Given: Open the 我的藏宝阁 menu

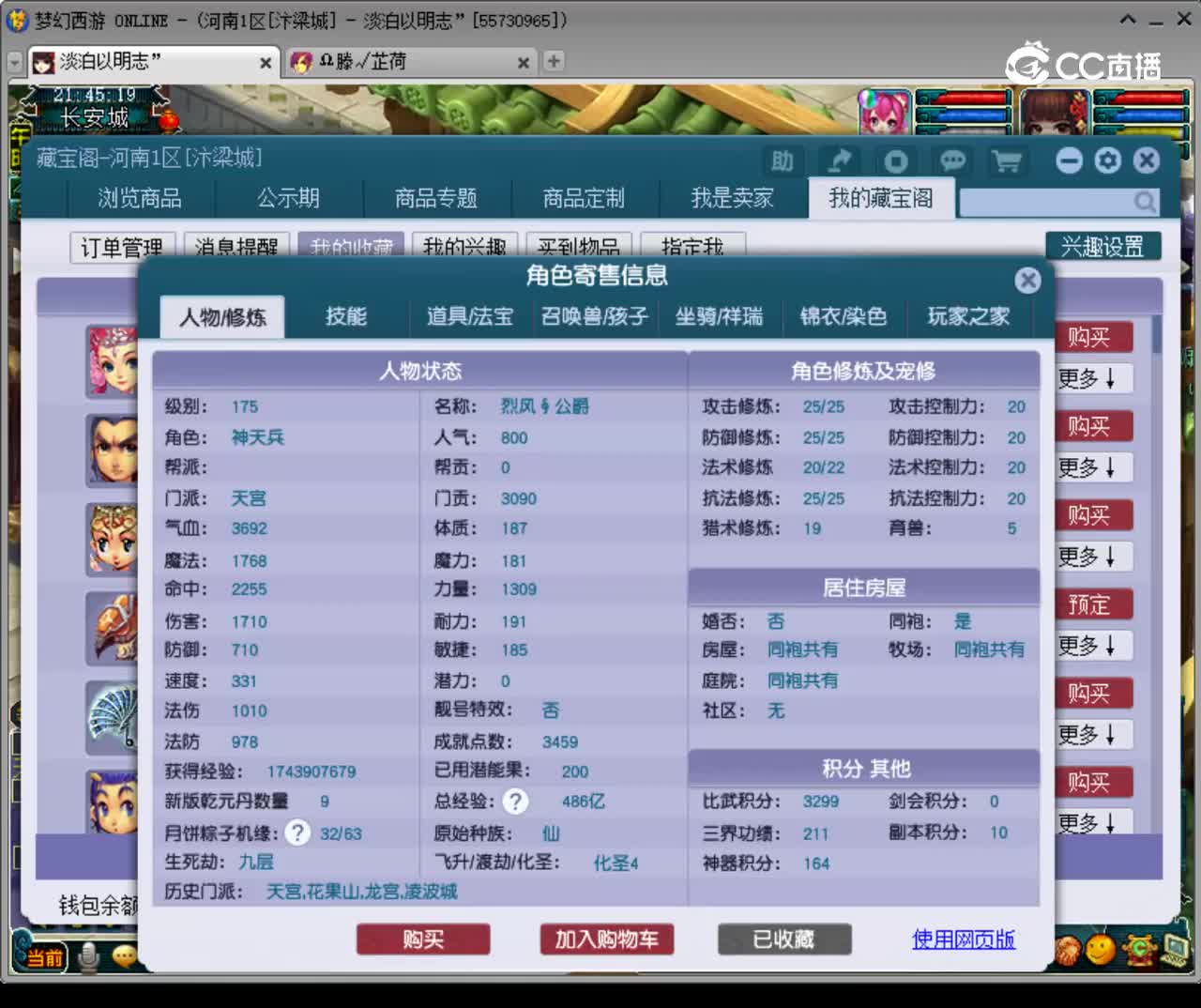Looking at the screenshot, I should (x=881, y=198).
